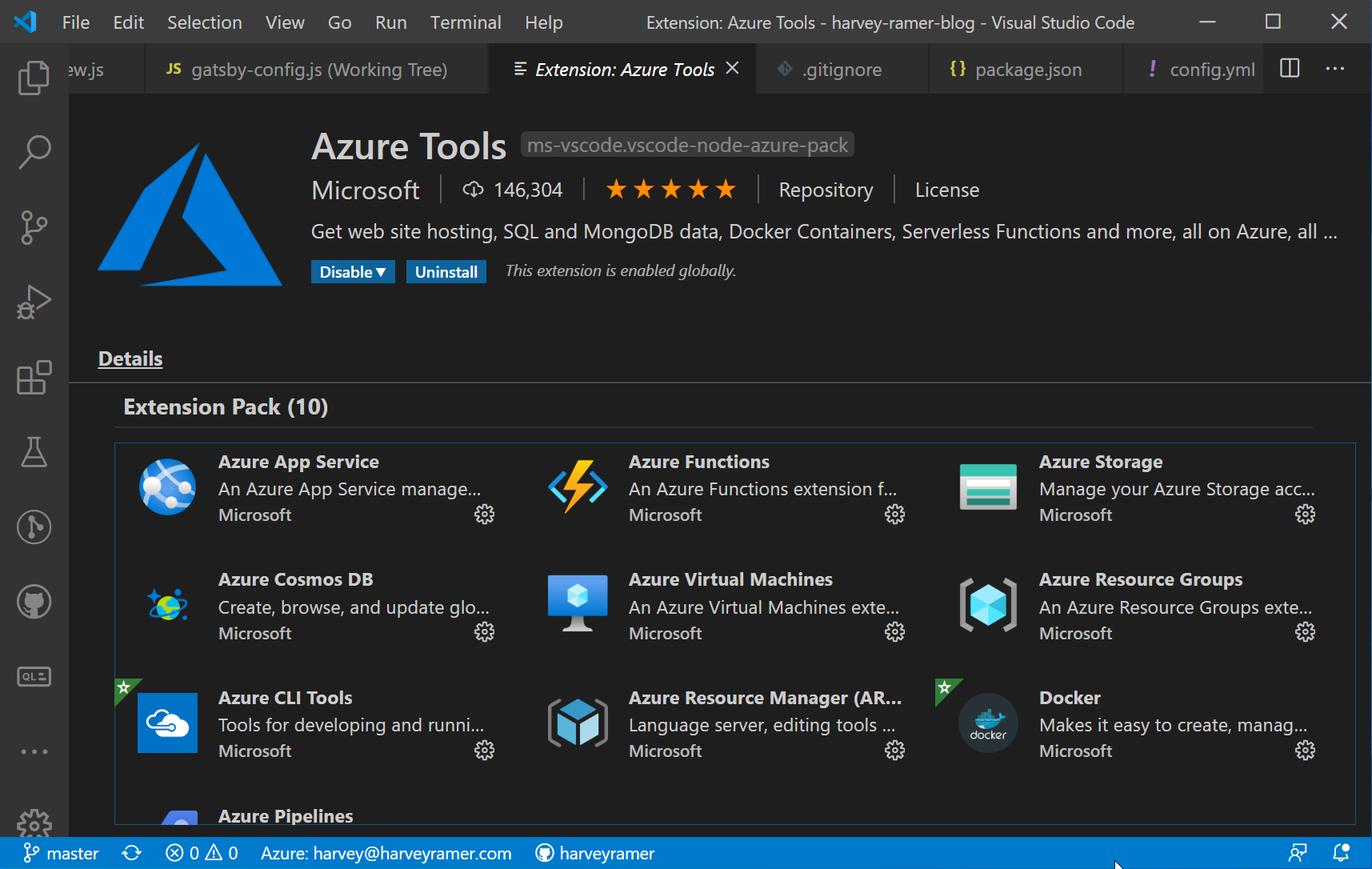Open the editor More Actions ellipsis menu
Viewport: 1372px width, 869px height.
(1334, 69)
